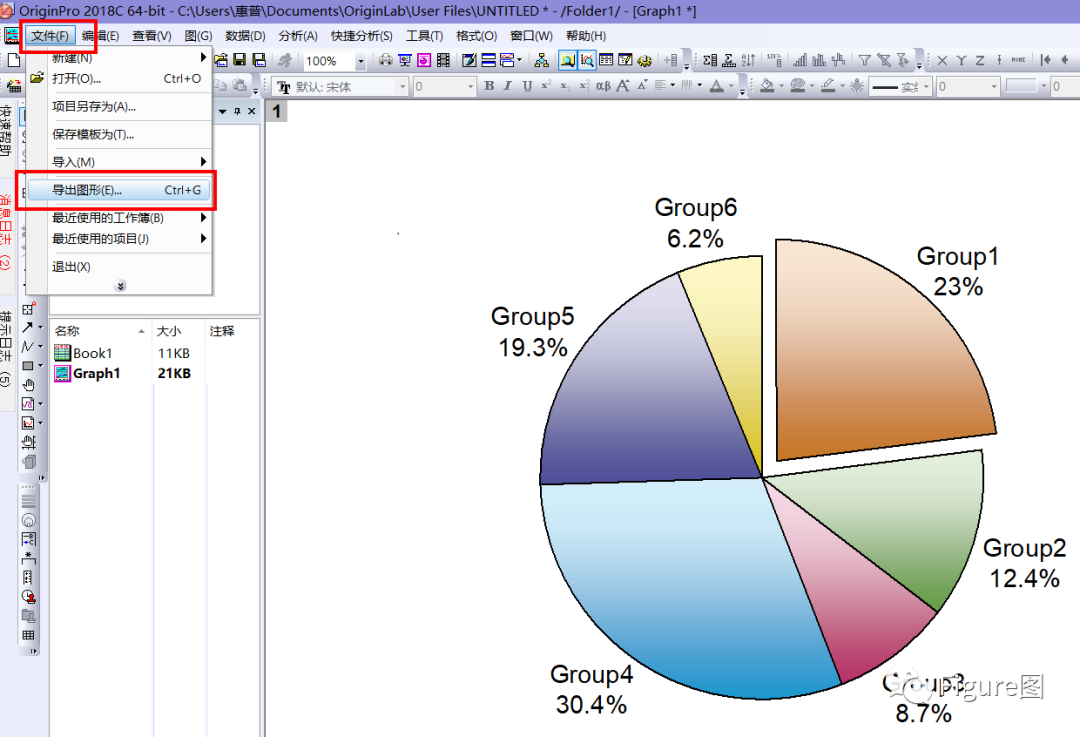This screenshot has width=1080, height=737.
Task: Expand 最近使用的工作簿(B) submenu
Action: [x=118, y=218]
